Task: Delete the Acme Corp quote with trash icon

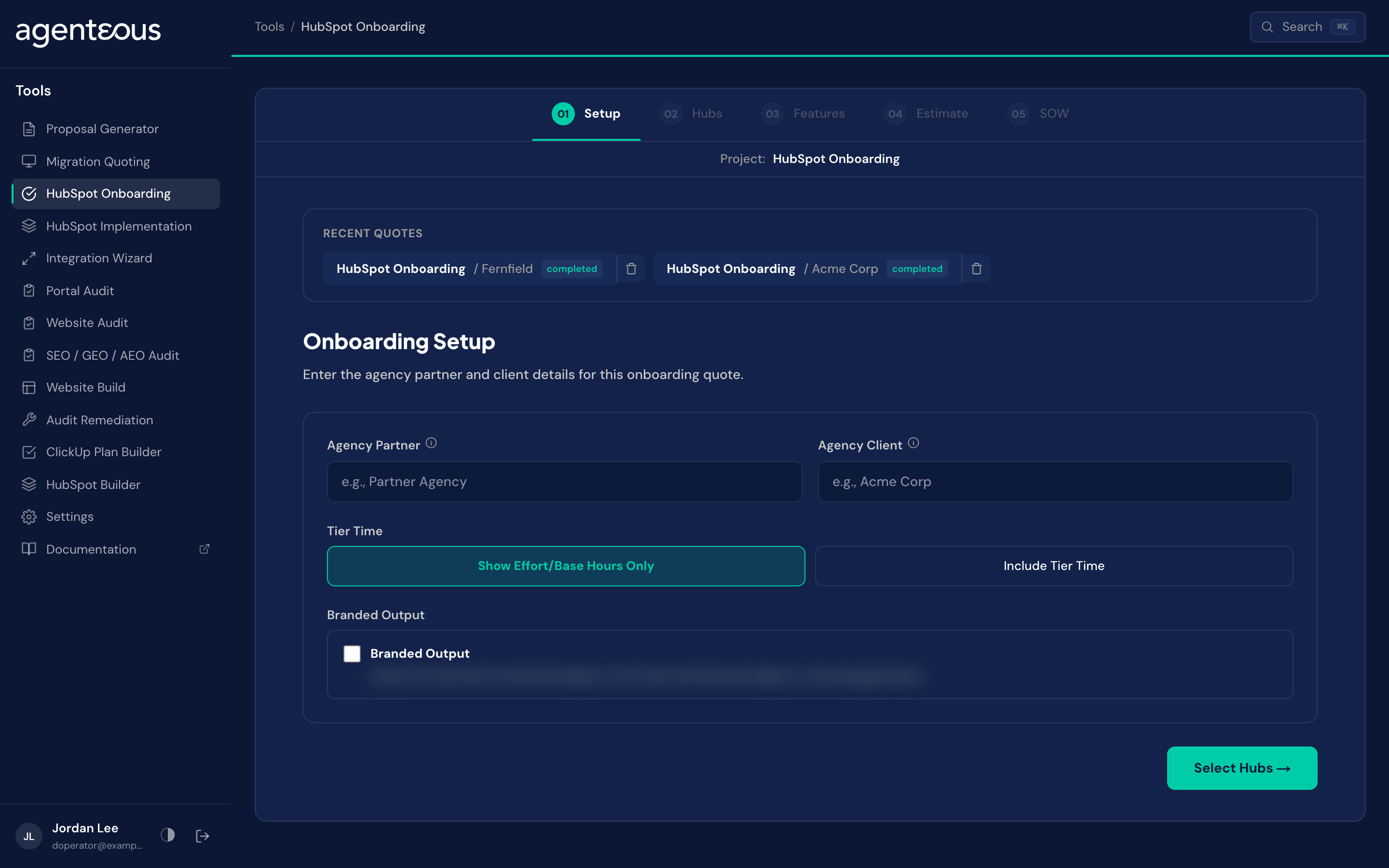Action: click(976, 269)
